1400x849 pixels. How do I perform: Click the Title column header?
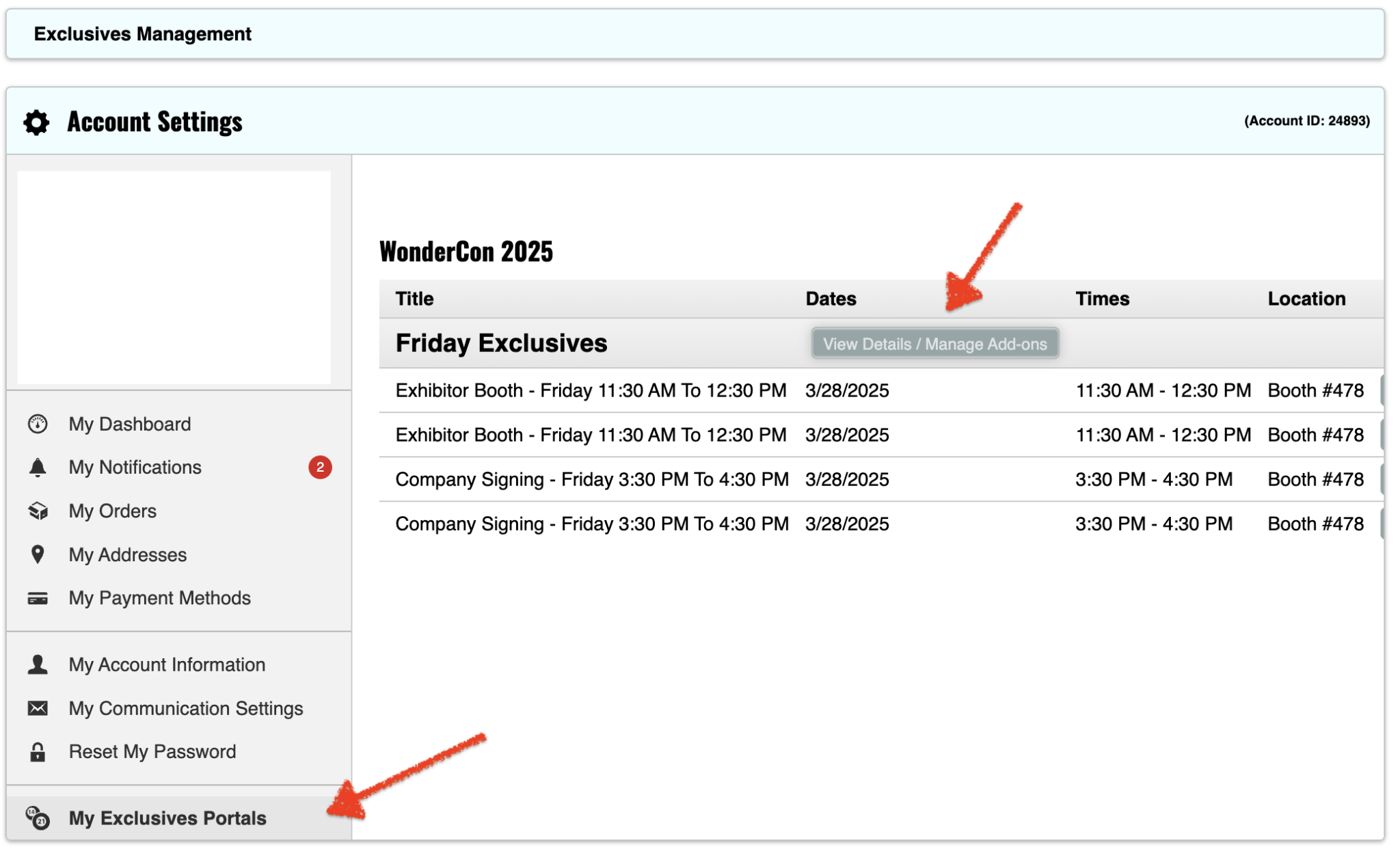414,299
